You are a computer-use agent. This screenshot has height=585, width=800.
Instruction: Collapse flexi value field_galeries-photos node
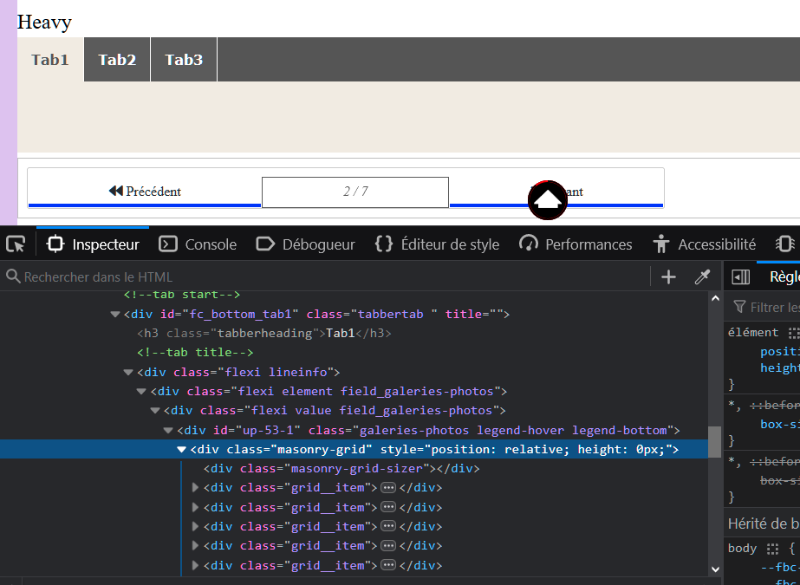[x=155, y=411]
